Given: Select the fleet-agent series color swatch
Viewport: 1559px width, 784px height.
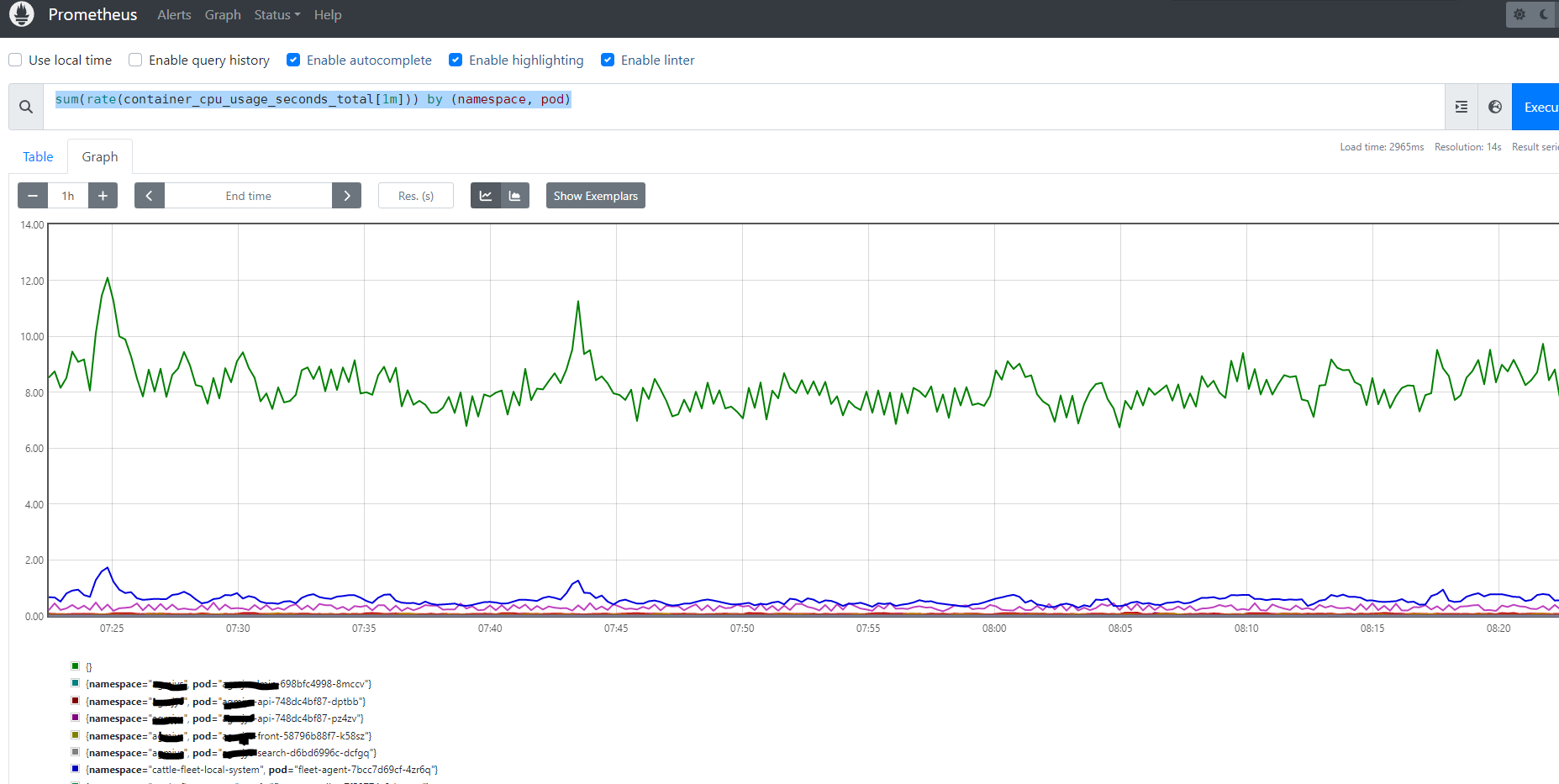Looking at the screenshot, I should point(75,769).
